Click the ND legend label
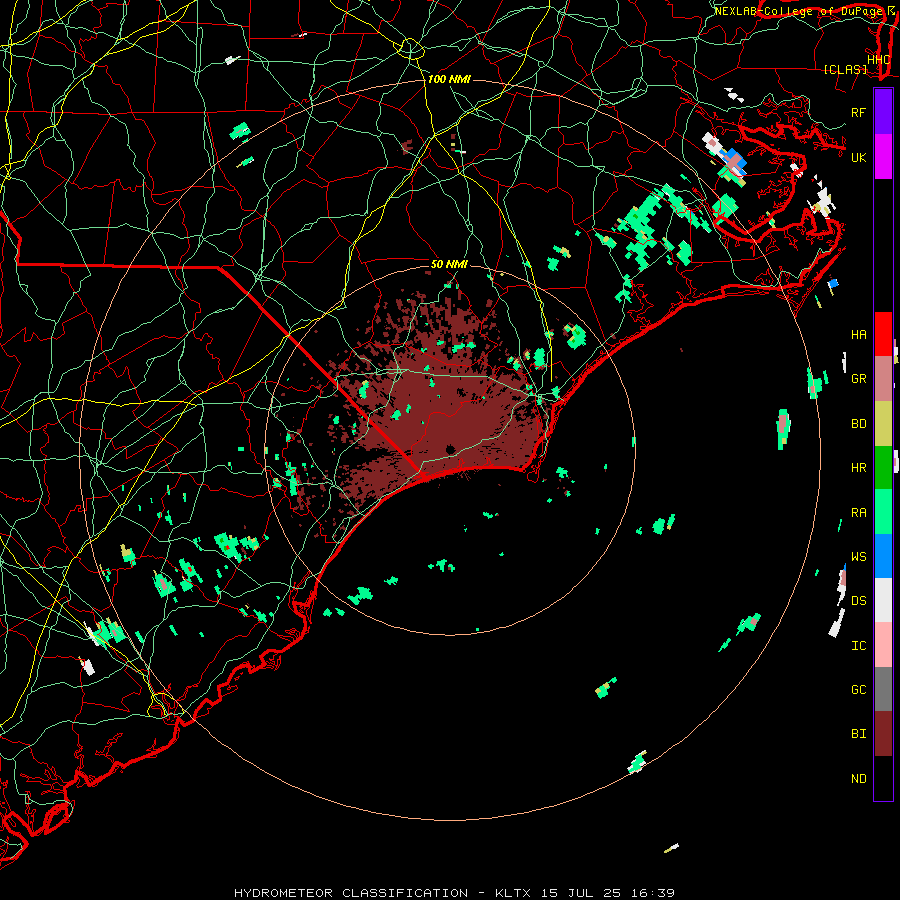The height and width of the screenshot is (900, 900). click(858, 778)
